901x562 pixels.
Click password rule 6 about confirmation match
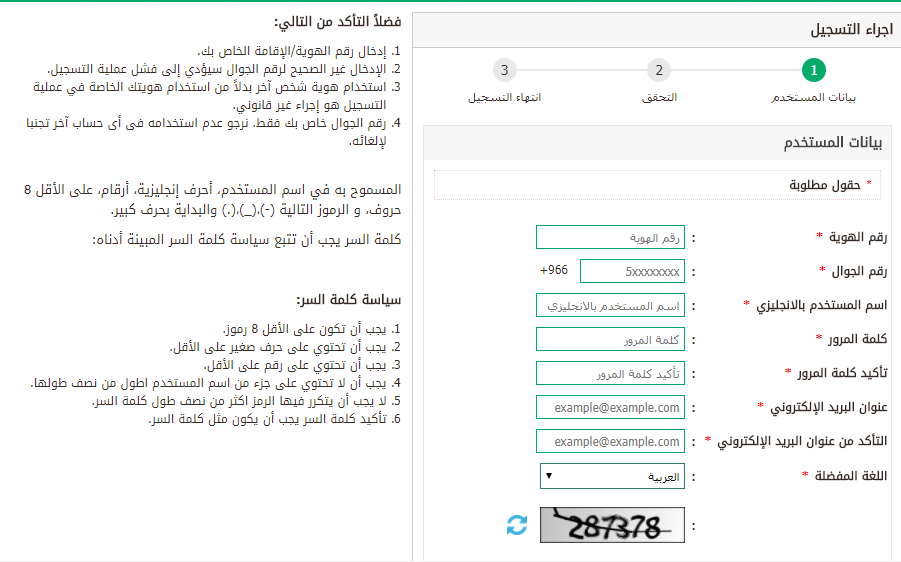(x=275, y=419)
